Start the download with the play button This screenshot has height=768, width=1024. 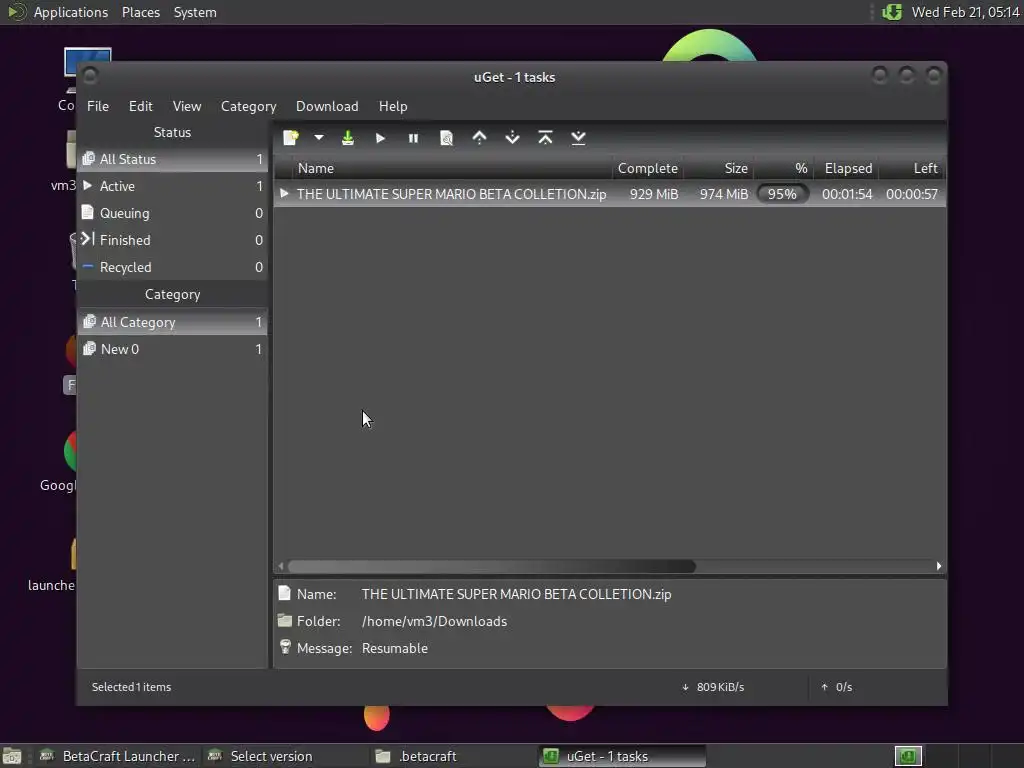[381, 138]
